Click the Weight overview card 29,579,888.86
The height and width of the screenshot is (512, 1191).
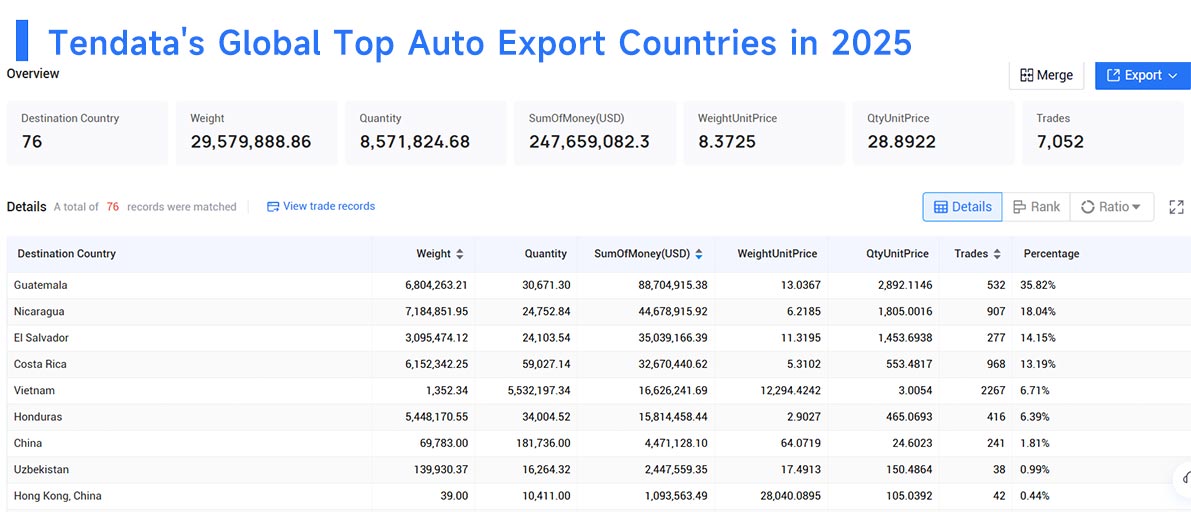coord(257,133)
